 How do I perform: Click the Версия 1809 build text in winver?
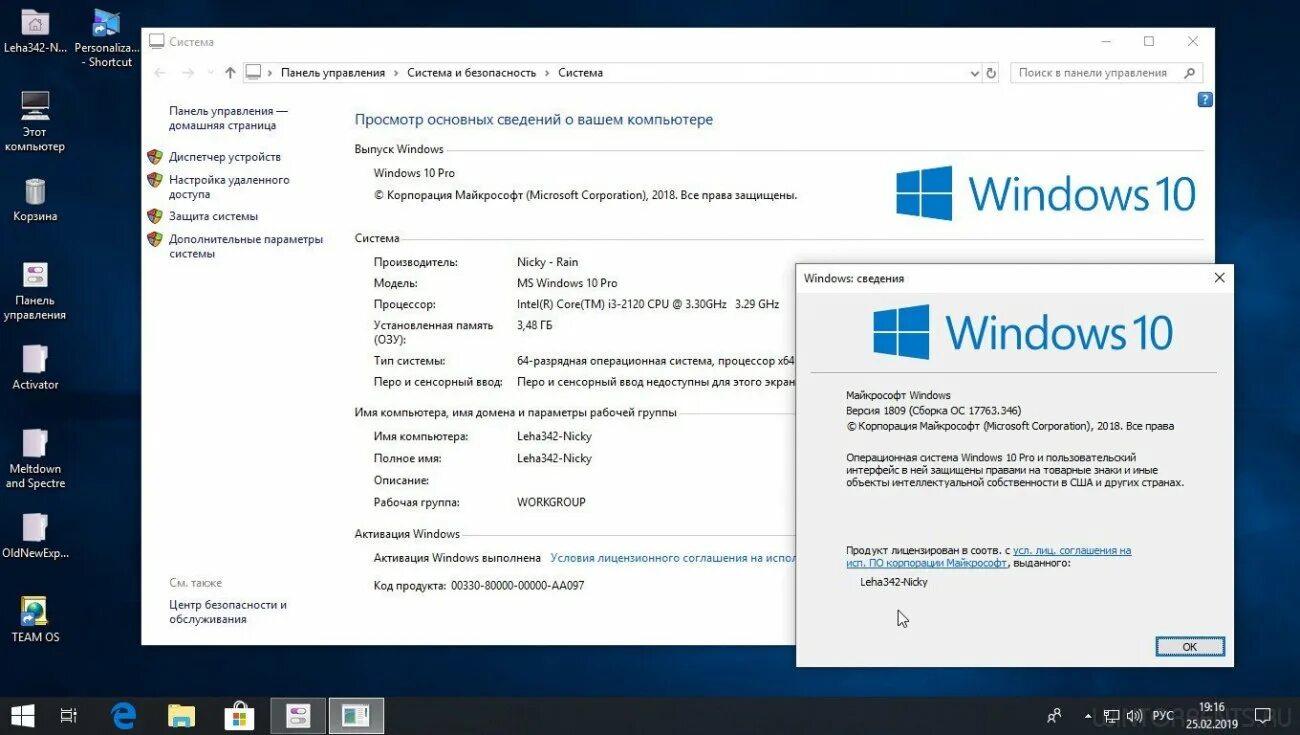pyautogui.click(x=933, y=410)
